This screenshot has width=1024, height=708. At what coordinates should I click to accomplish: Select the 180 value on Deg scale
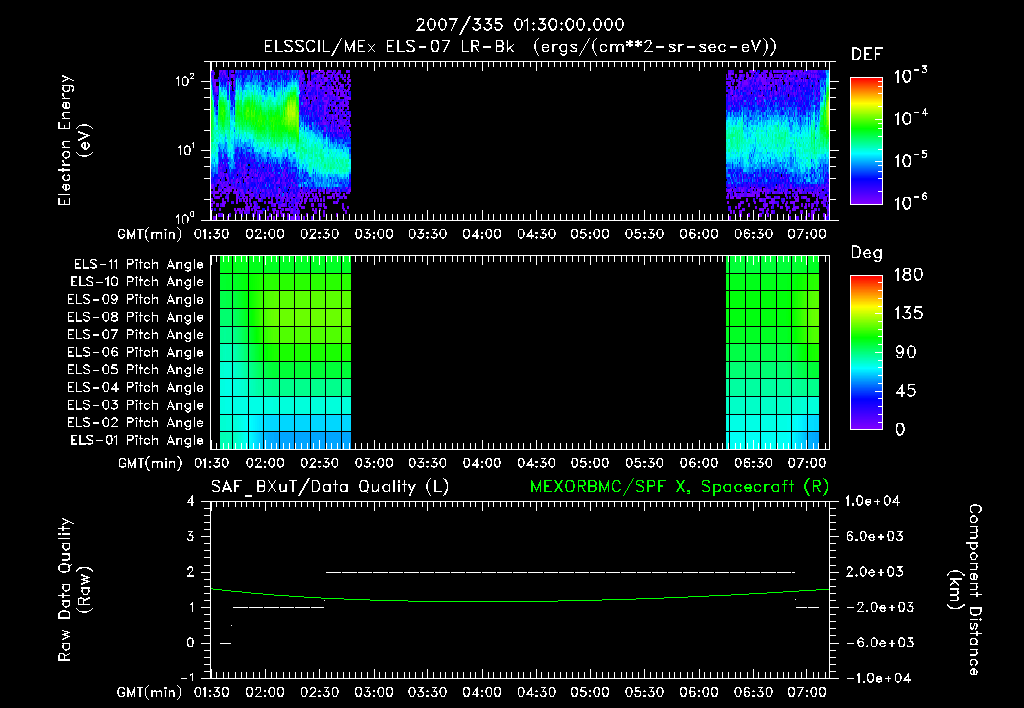click(909, 275)
